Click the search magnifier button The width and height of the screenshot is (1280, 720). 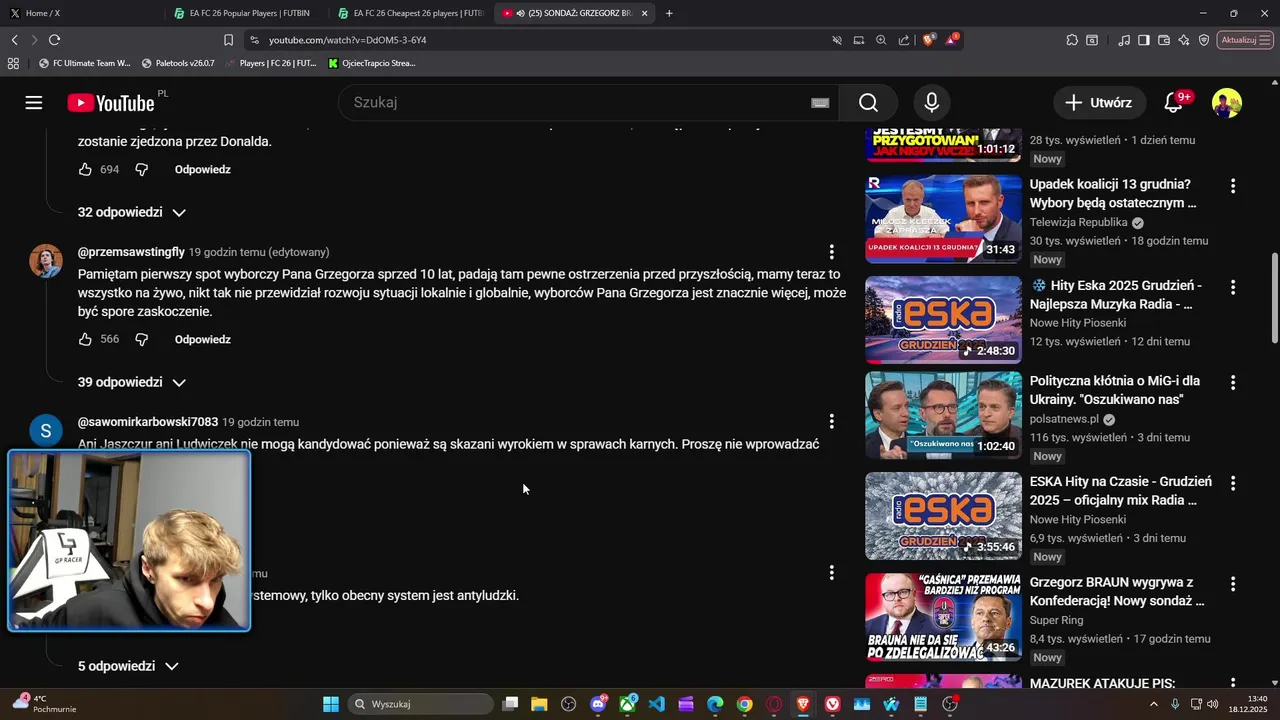tap(868, 103)
